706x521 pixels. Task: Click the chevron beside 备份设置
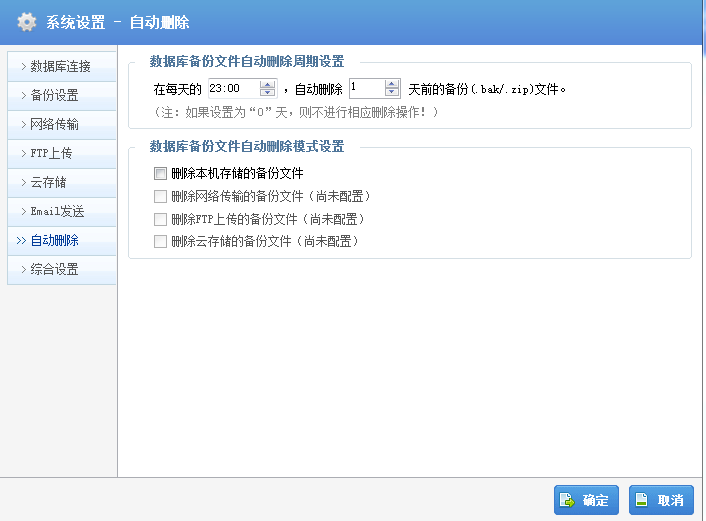click(x=23, y=95)
